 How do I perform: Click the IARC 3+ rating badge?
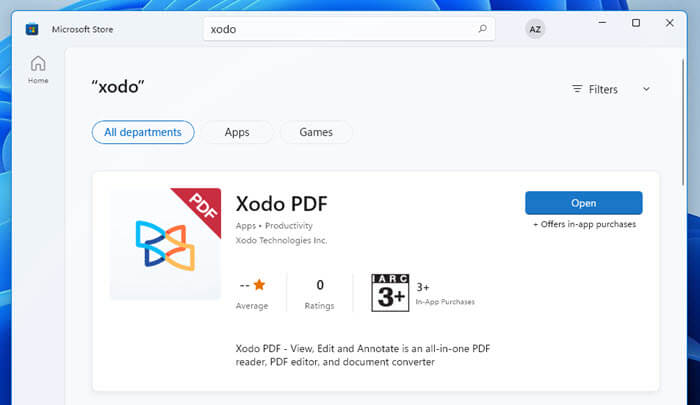(390, 292)
